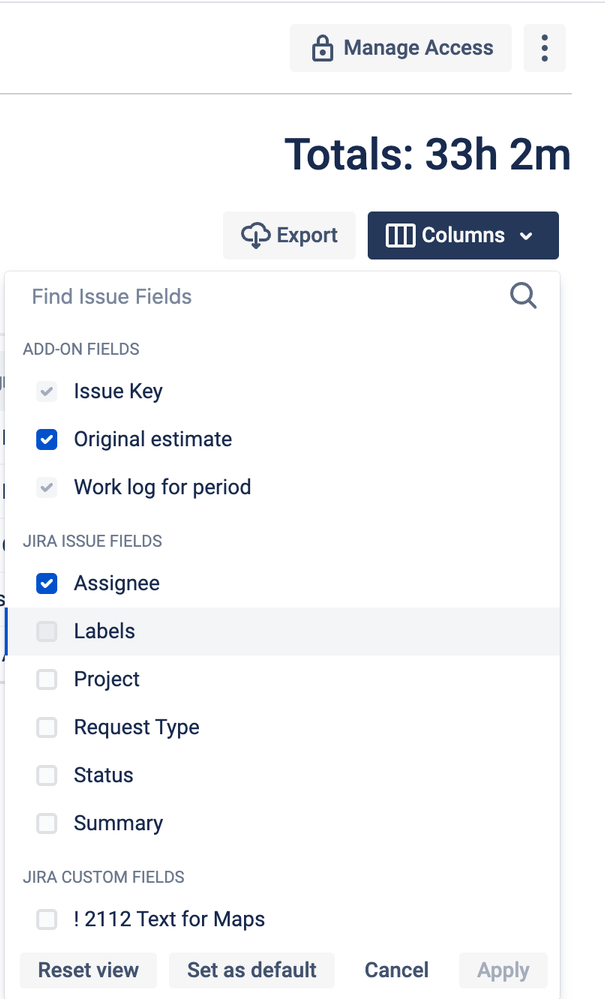Click the Set as default button

click(252, 970)
